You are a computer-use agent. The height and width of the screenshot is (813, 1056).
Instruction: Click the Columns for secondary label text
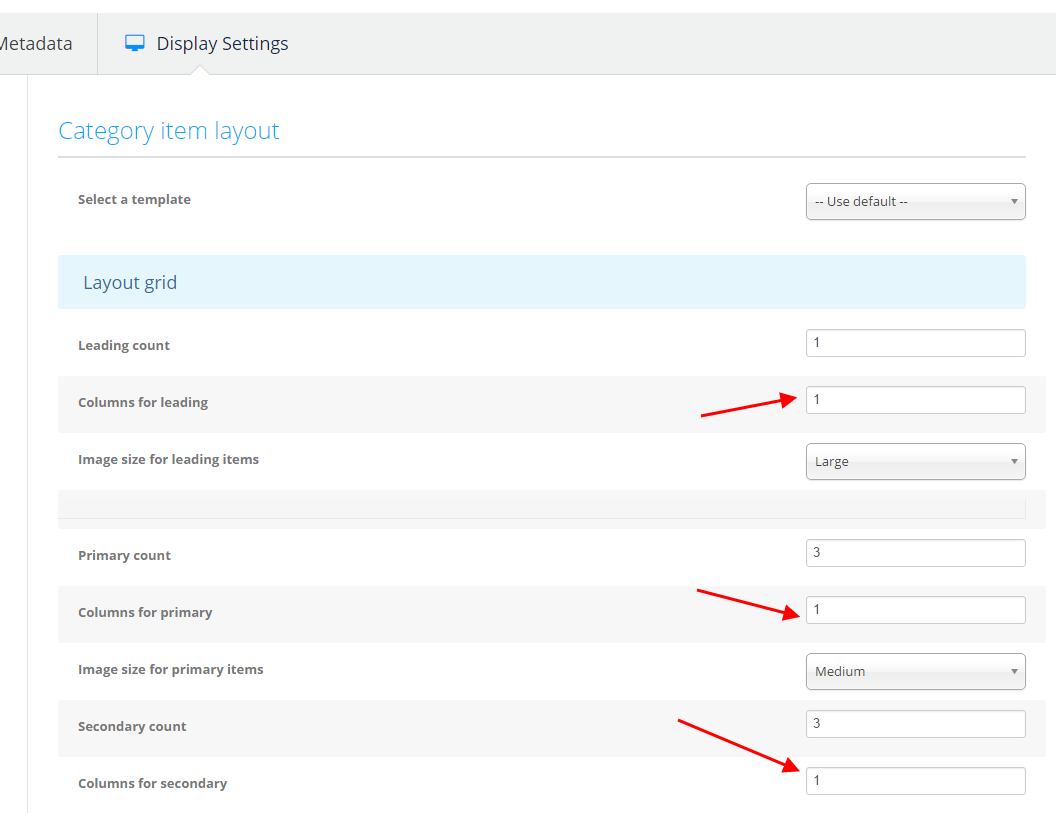pyautogui.click(x=152, y=784)
